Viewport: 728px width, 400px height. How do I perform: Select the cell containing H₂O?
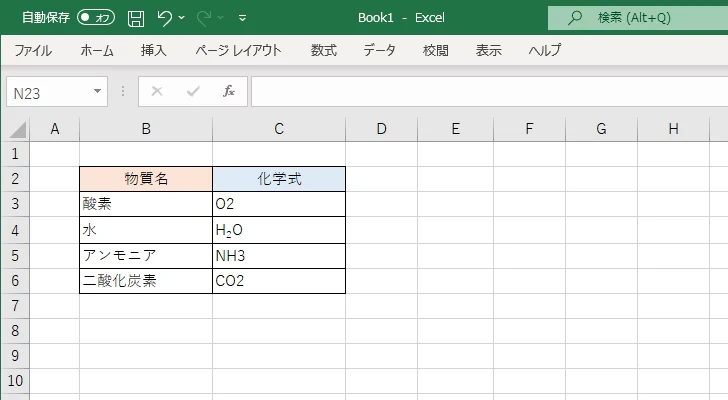[279, 230]
